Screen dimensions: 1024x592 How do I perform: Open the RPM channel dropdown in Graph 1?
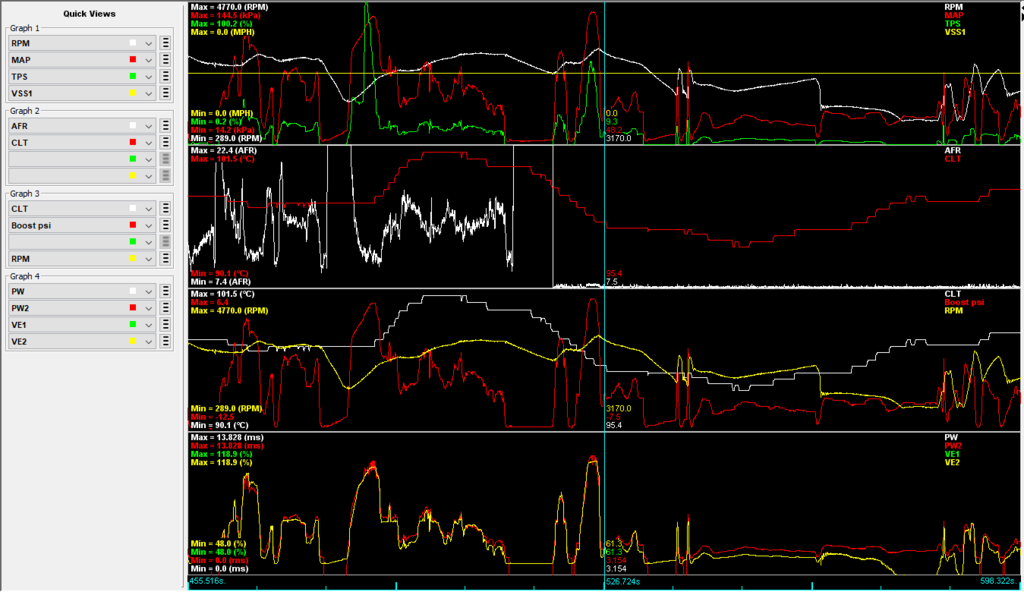point(148,44)
